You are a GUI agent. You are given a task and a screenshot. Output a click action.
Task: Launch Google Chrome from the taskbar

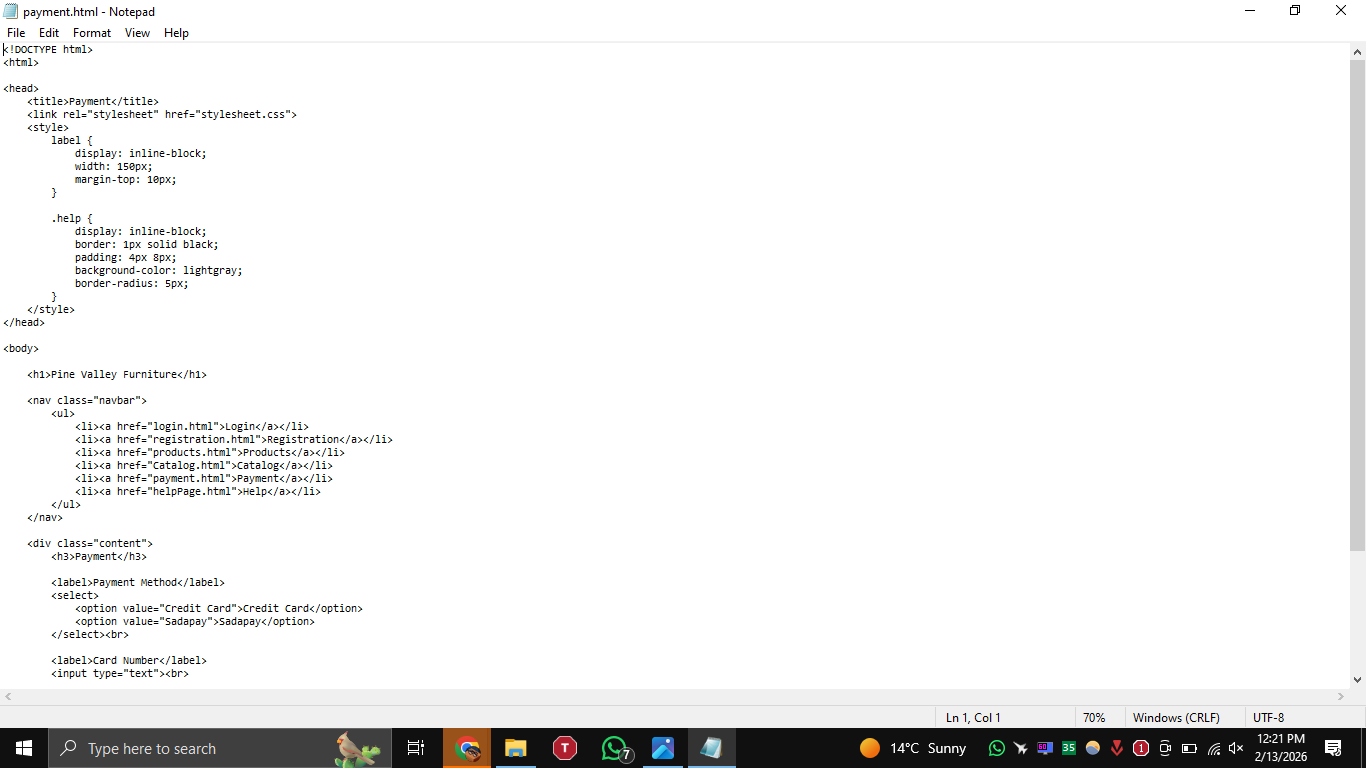[467, 747]
